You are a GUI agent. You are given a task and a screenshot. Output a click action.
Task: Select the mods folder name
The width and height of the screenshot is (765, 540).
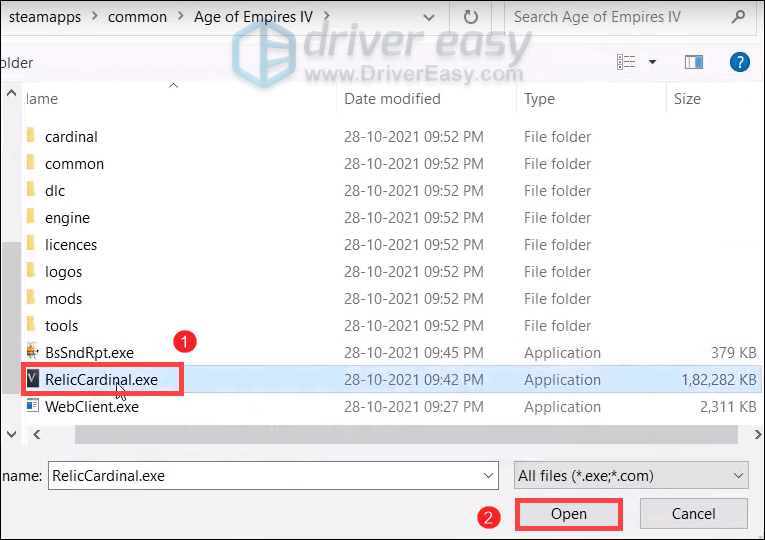click(x=63, y=299)
